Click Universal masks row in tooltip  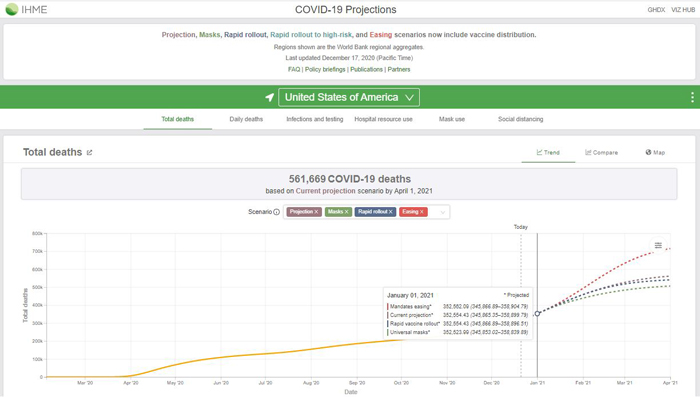[x=458, y=332]
